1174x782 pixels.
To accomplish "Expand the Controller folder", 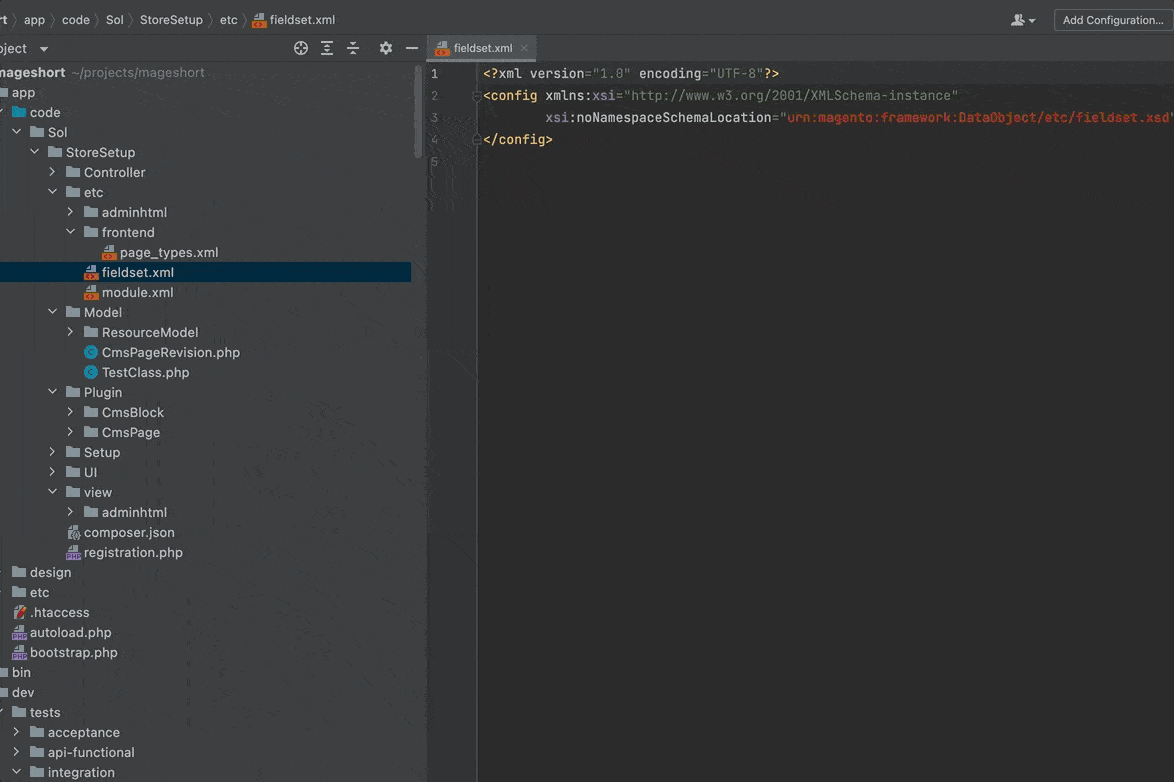I will (53, 172).
